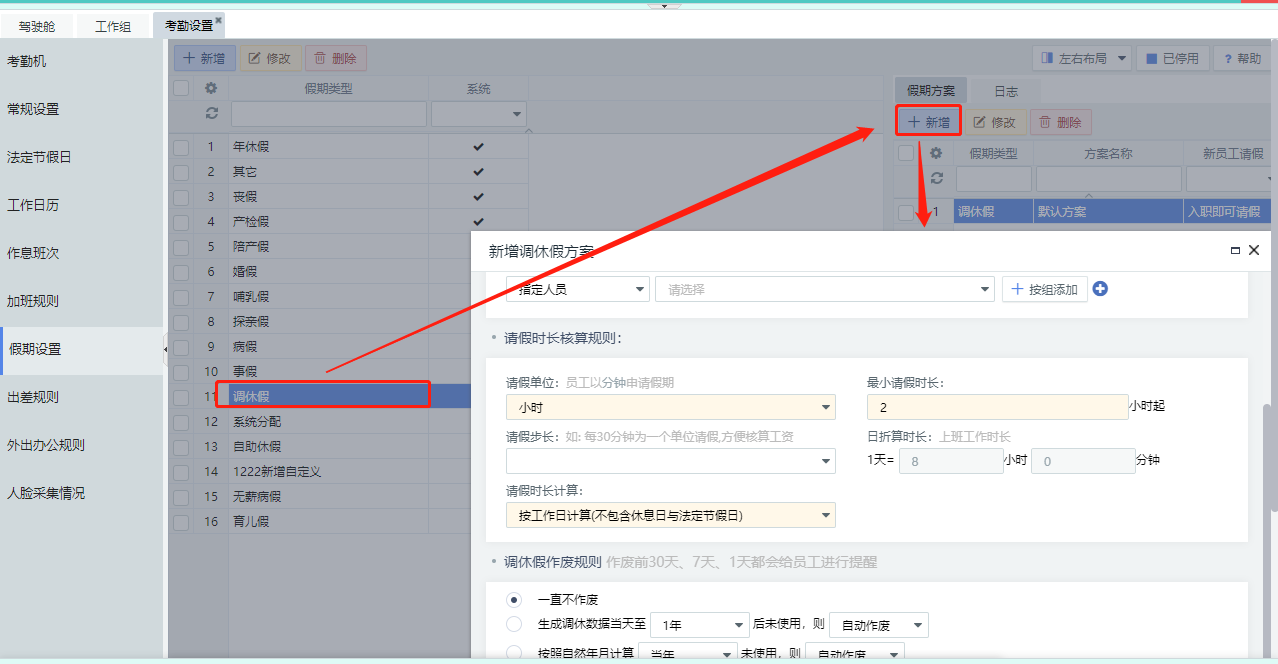
Task: Open the 请假单位 dropdown showing 小时
Action: [671, 407]
